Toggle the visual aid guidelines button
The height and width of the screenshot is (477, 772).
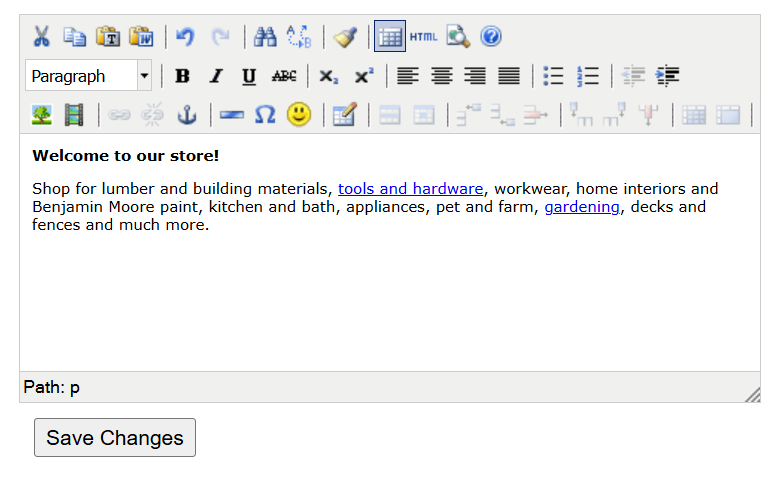390,37
